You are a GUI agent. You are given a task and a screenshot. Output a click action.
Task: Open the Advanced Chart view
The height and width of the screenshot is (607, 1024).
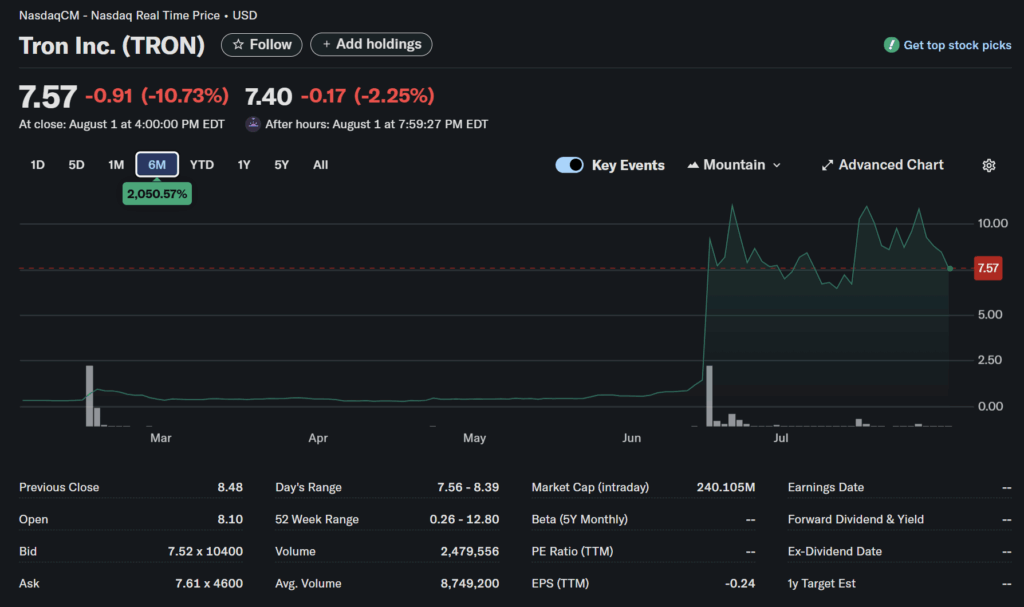882,165
